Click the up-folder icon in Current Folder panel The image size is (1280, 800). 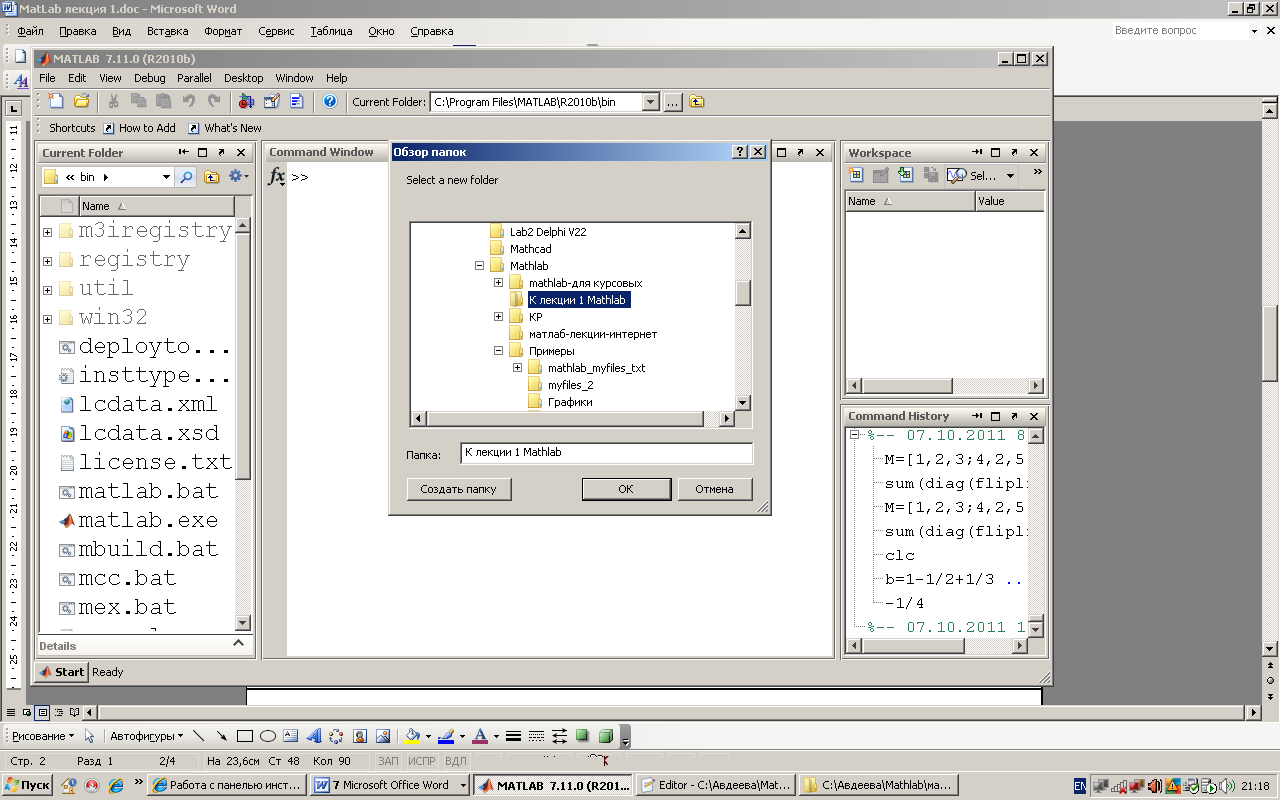[x=212, y=177]
